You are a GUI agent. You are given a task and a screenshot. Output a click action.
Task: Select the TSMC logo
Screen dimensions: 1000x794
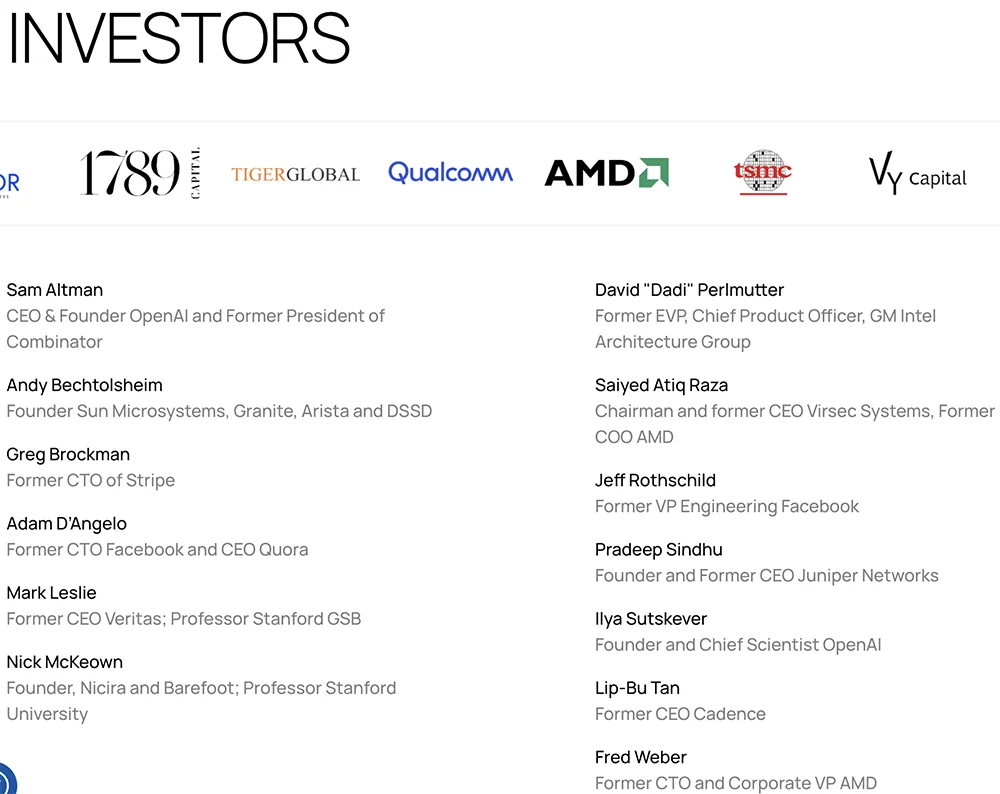coord(762,173)
